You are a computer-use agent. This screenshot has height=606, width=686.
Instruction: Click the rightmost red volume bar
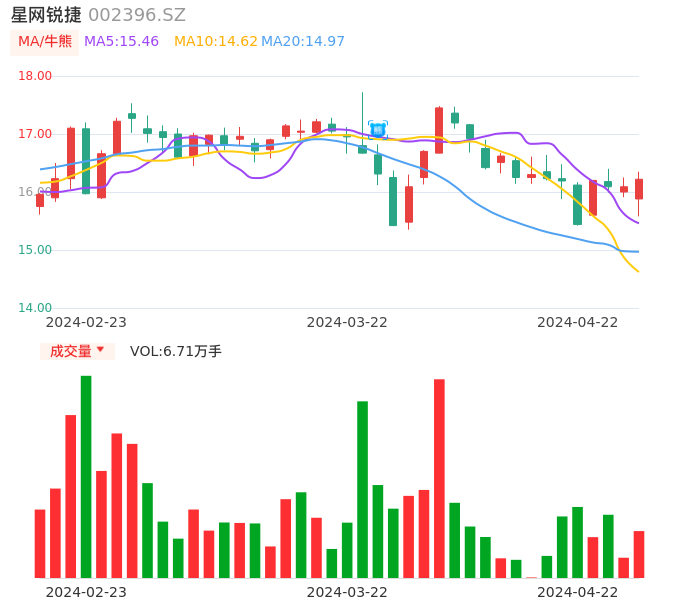[x=639, y=554]
